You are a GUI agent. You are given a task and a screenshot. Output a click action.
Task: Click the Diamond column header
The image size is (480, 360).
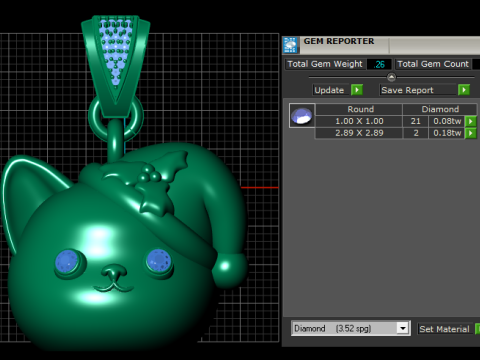[x=440, y=109]
